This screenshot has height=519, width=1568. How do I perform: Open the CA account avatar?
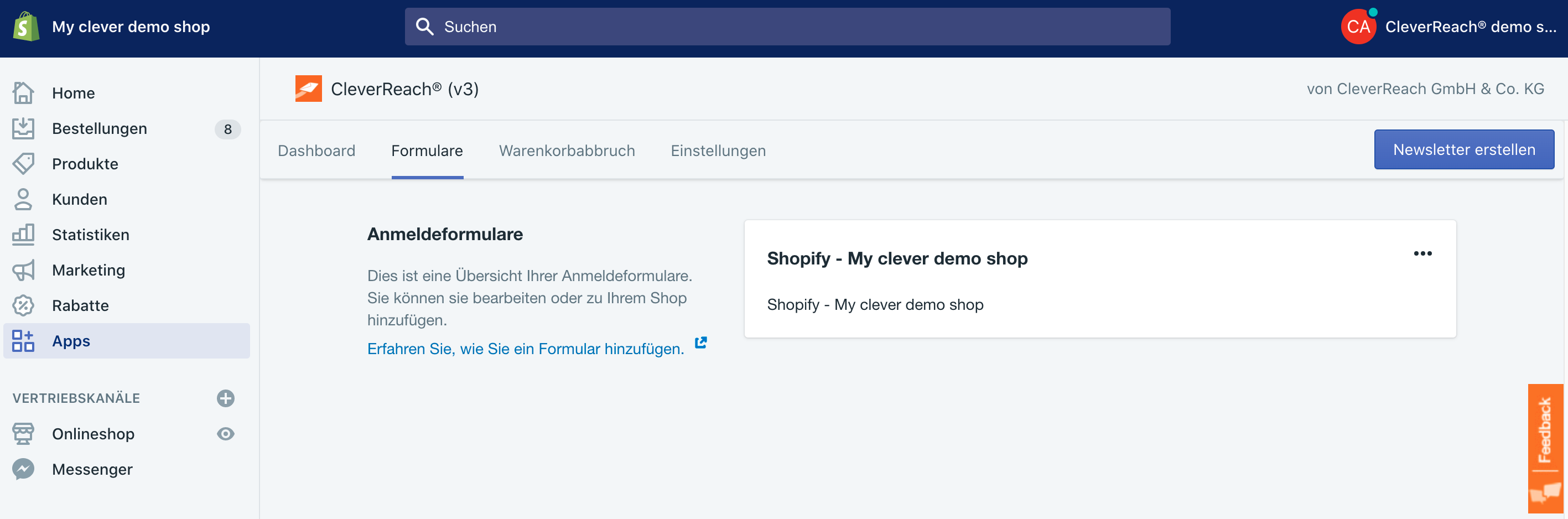pyautogui.click(x=1359, y=27)
